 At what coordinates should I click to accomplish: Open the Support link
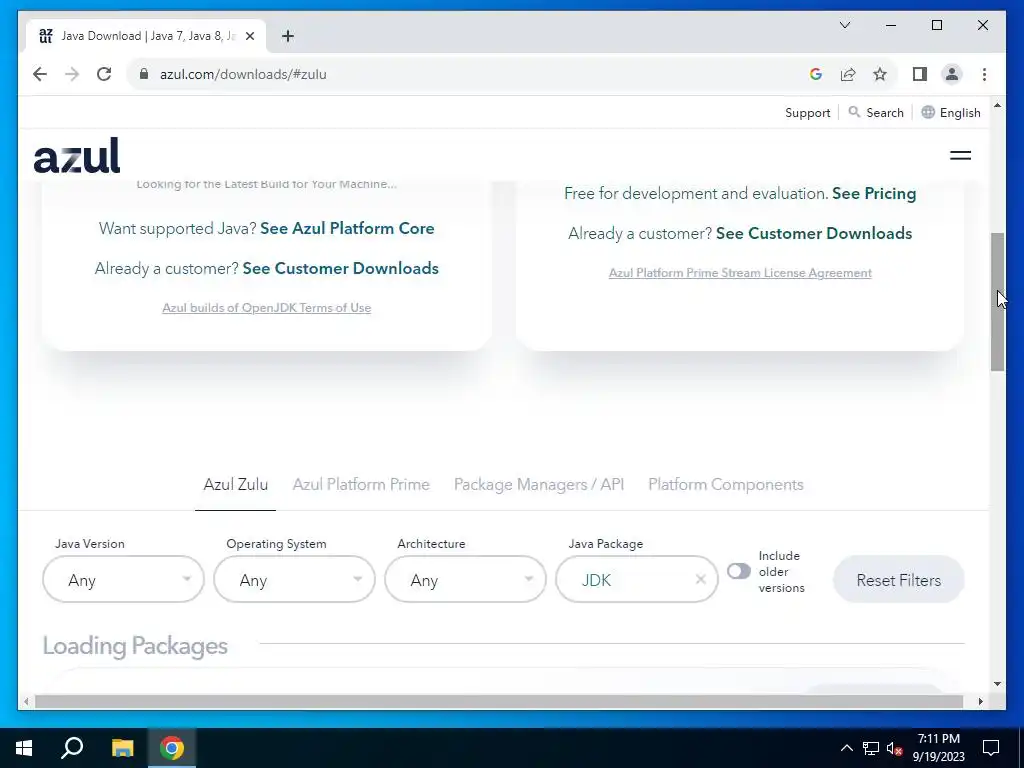[x=807, y=113]
